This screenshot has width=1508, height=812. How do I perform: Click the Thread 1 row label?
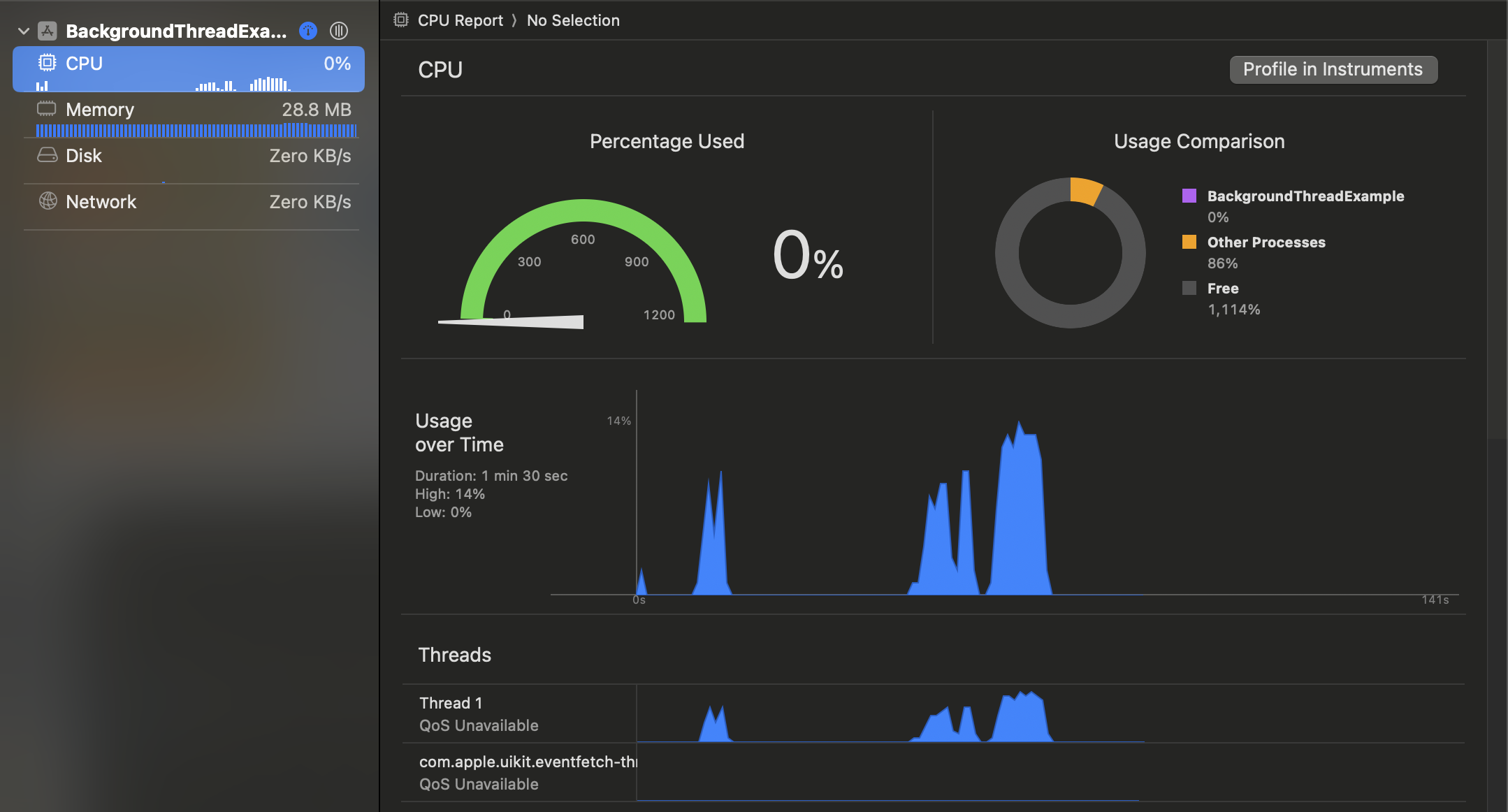[451, 703]
